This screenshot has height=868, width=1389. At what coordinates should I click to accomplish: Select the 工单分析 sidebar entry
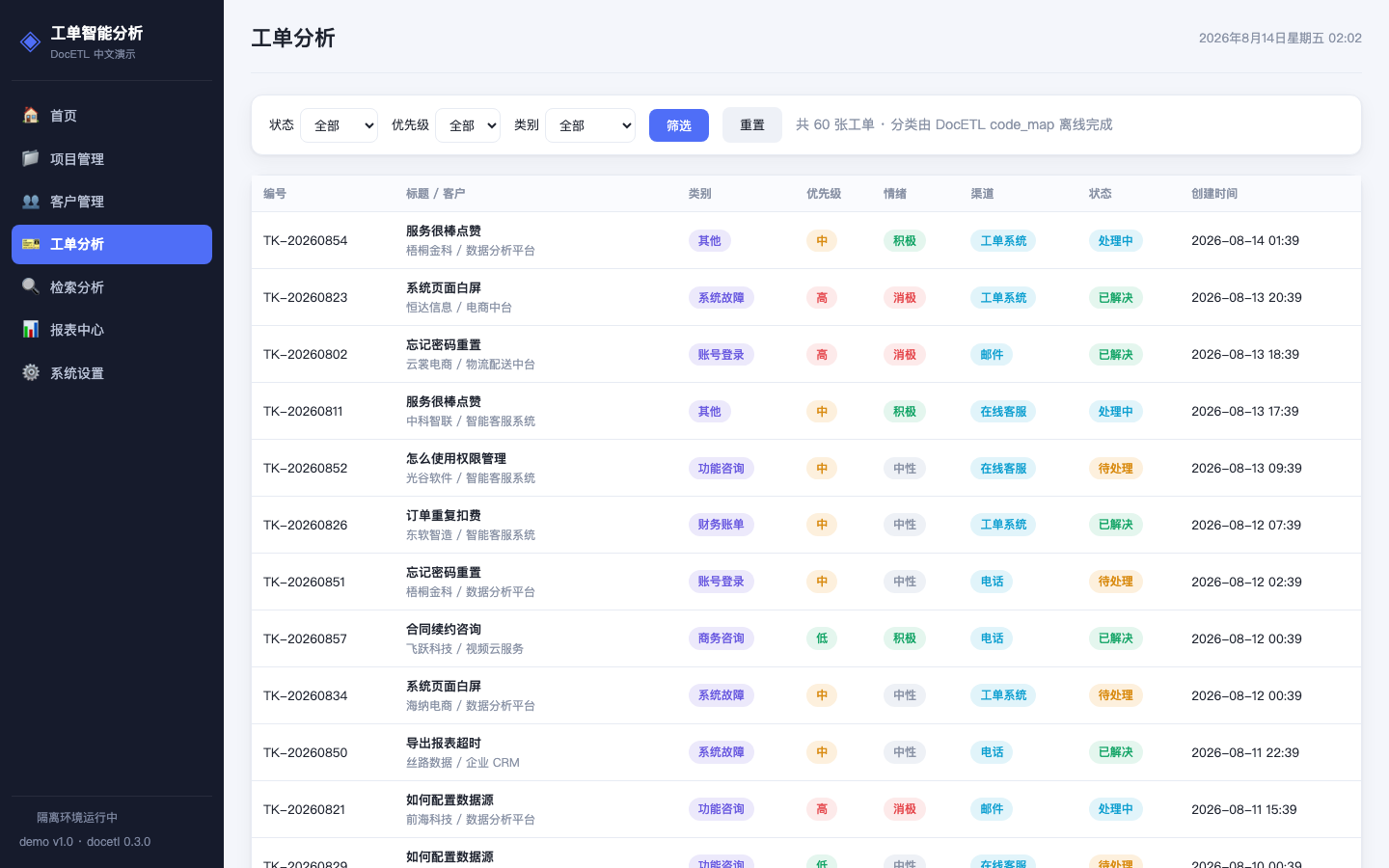(x=112, y=244)
